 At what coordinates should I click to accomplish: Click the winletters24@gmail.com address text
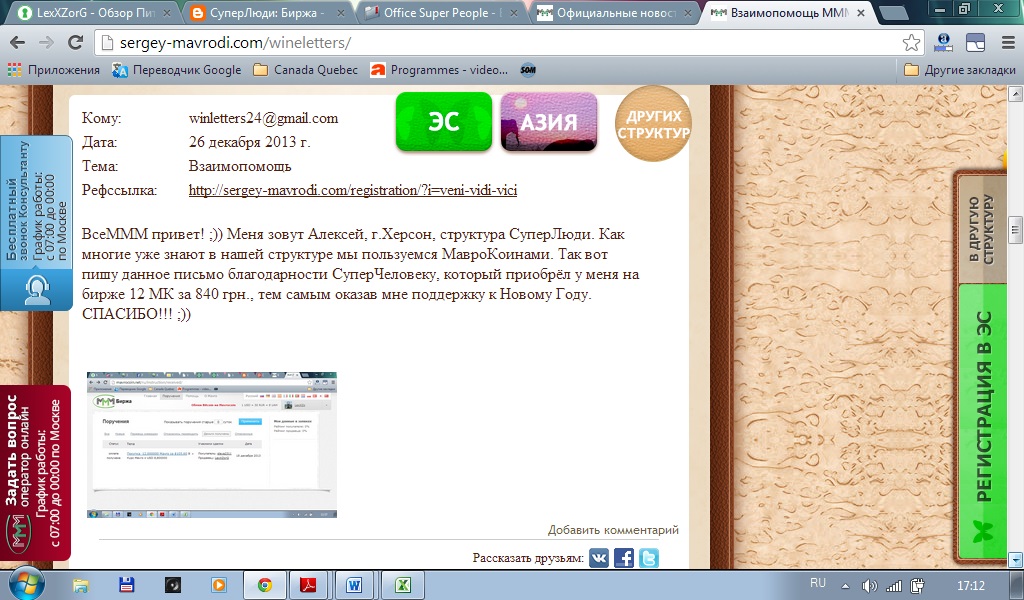pos(264,118)
